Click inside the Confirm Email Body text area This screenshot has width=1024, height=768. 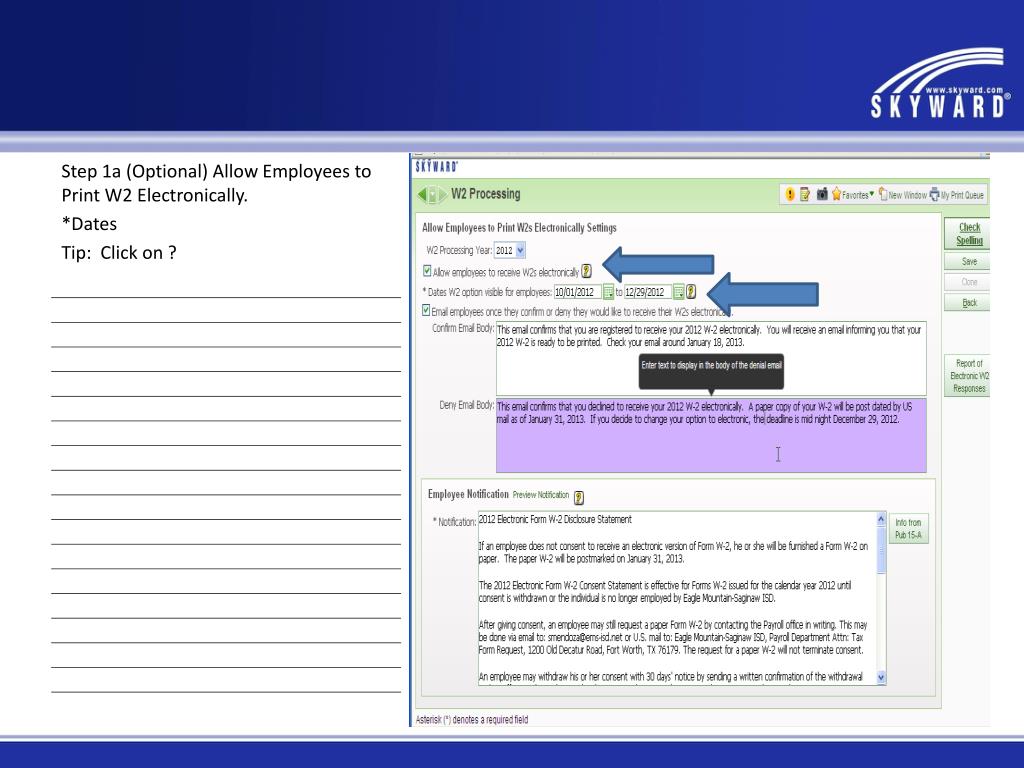pyautogui.click(x=711, y=358)
